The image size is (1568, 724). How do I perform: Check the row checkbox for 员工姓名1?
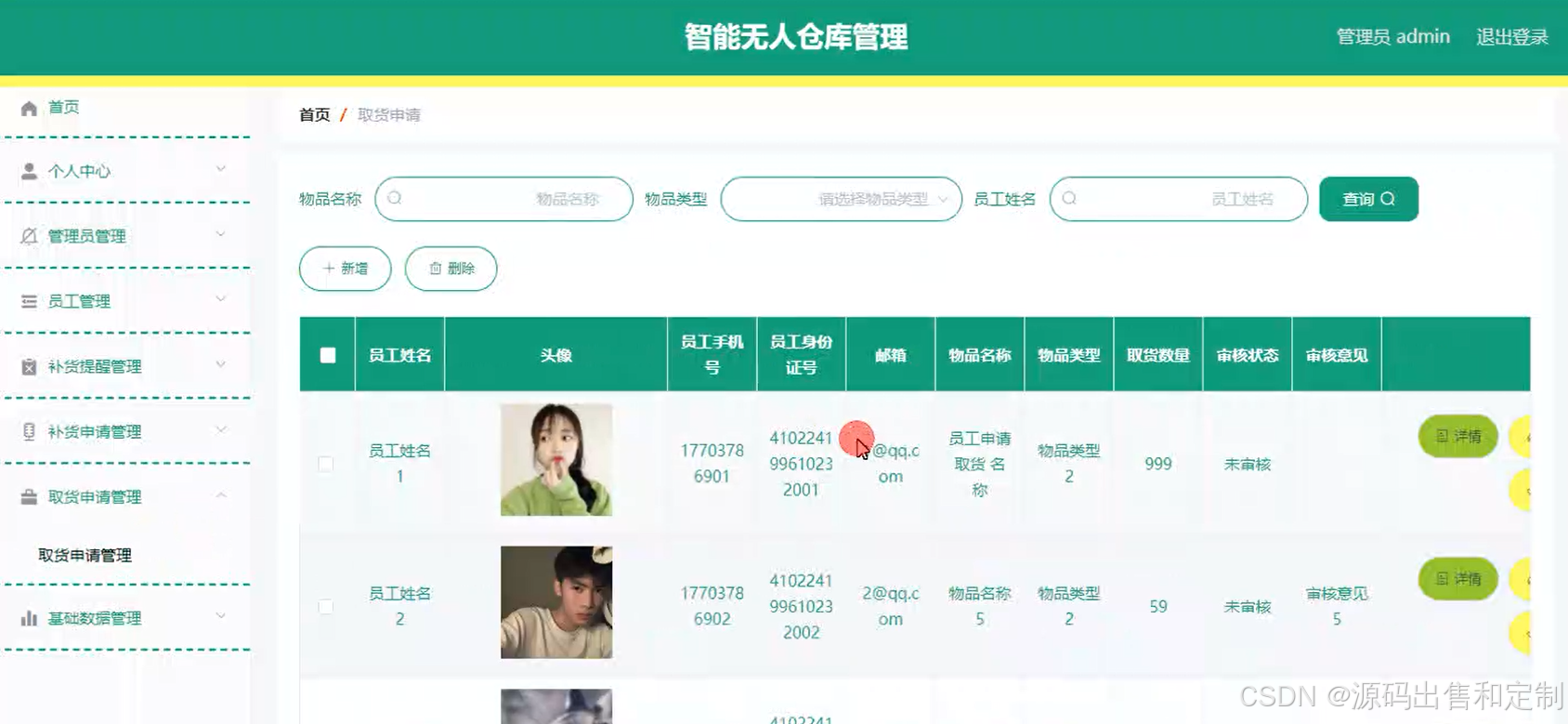[x=325, y=464]
